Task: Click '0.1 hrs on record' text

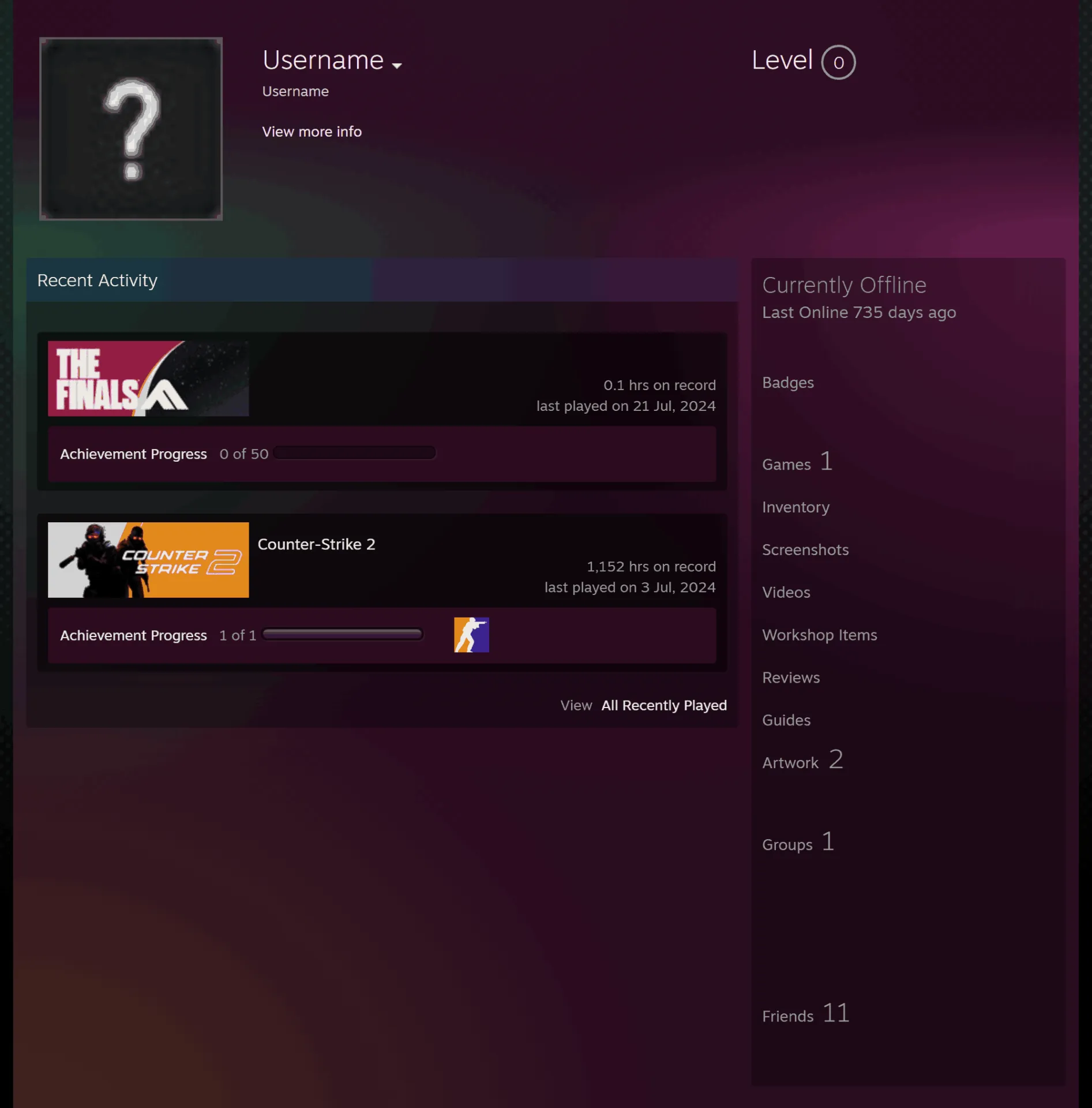Action: [659, 385]
